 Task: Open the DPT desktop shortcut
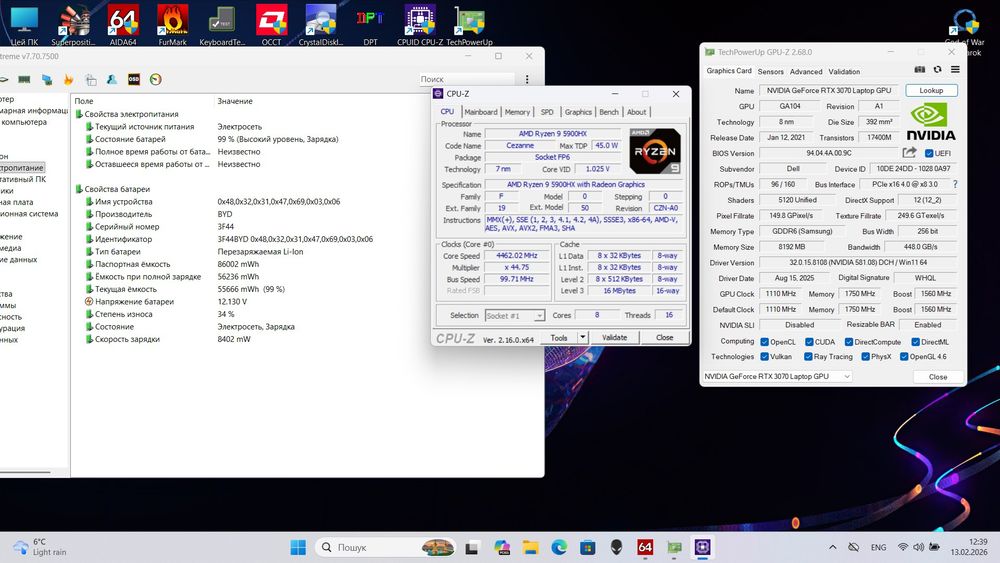click(x=370, y=26)
